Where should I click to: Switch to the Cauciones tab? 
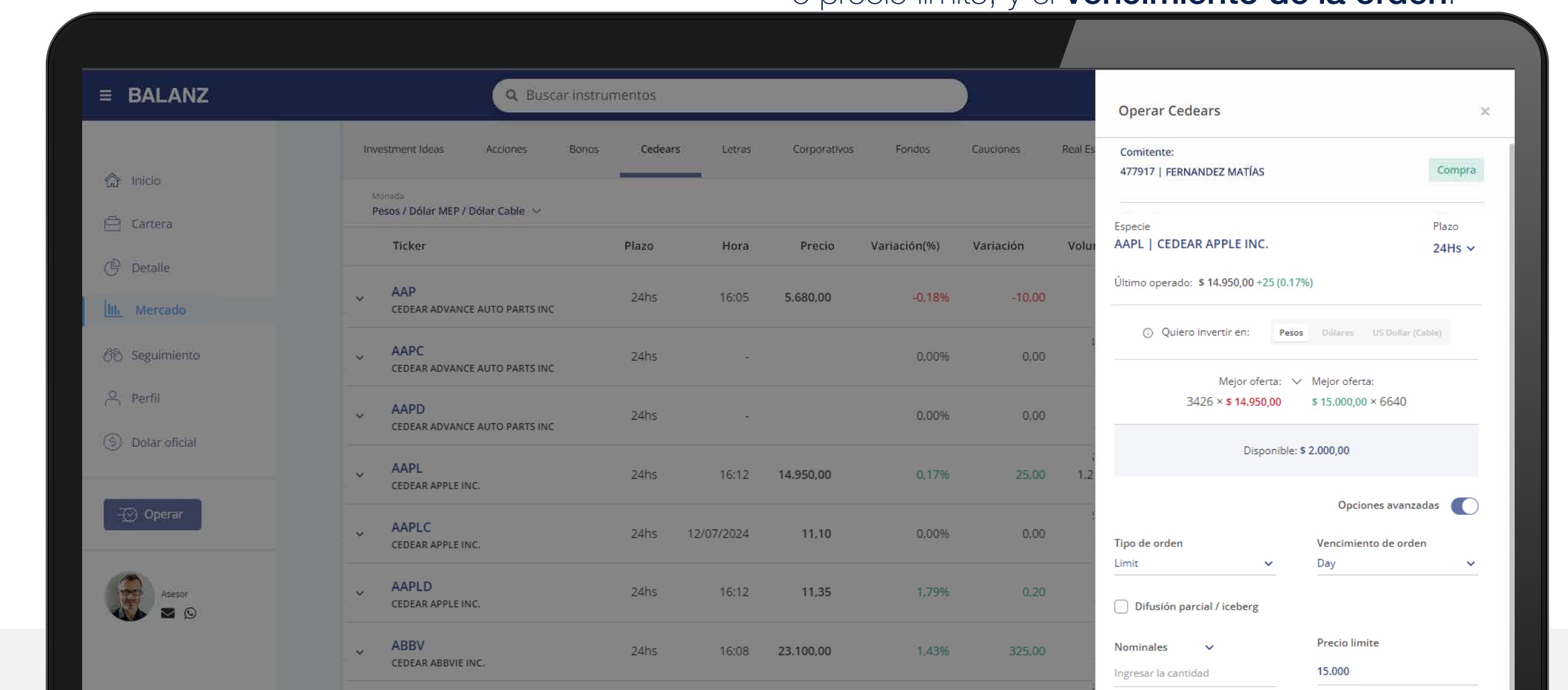pos(995,149)
